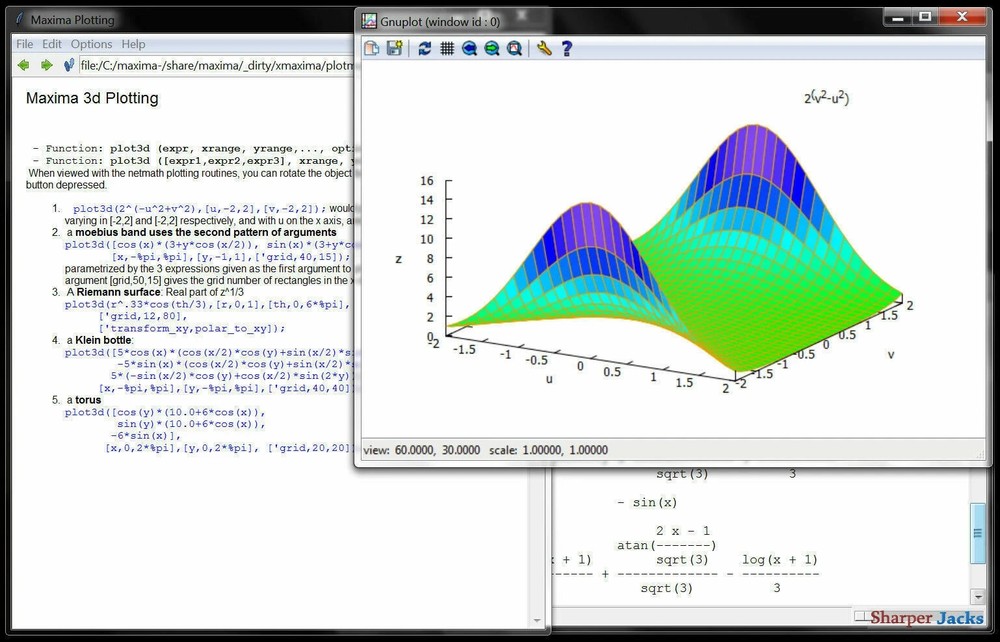Screen dimensions: 1000x642
Task: Click the autoscale magnifier icon in Gnuplot
Action: pos(514,48)
